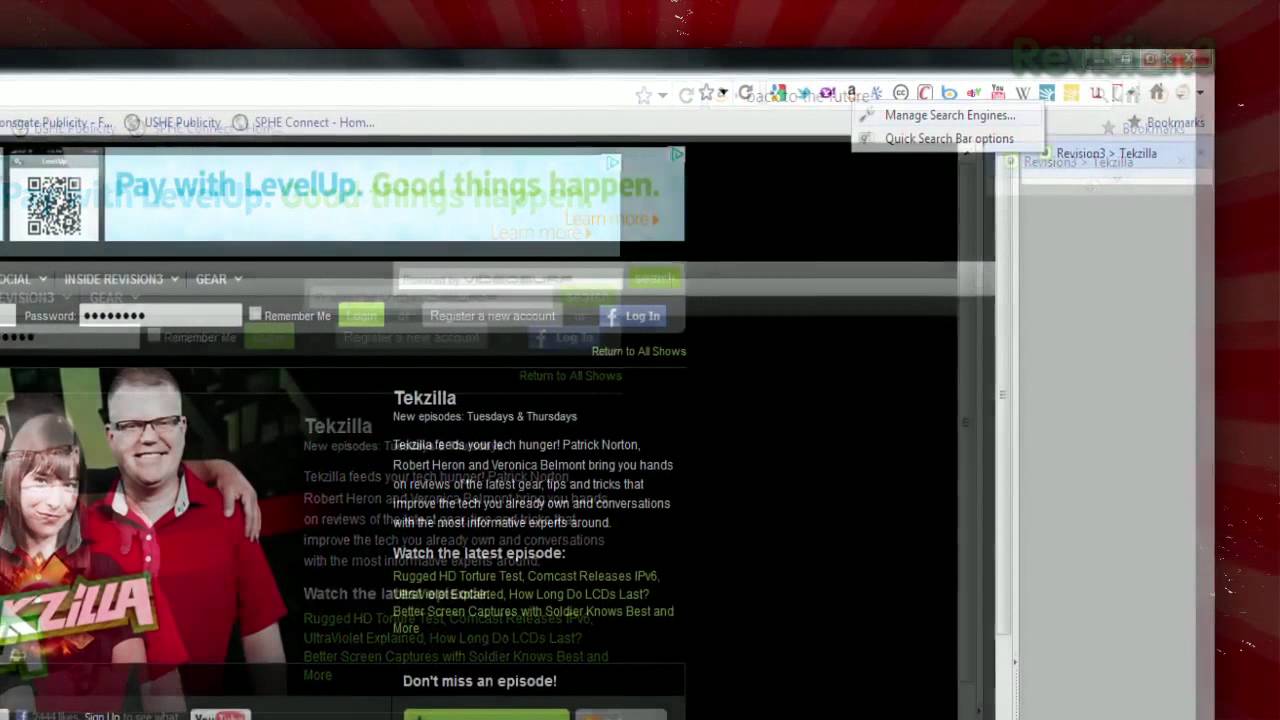Screen dimensions: 1280x720
Task: Click the site search text field
Action: (x=511, y=280)
